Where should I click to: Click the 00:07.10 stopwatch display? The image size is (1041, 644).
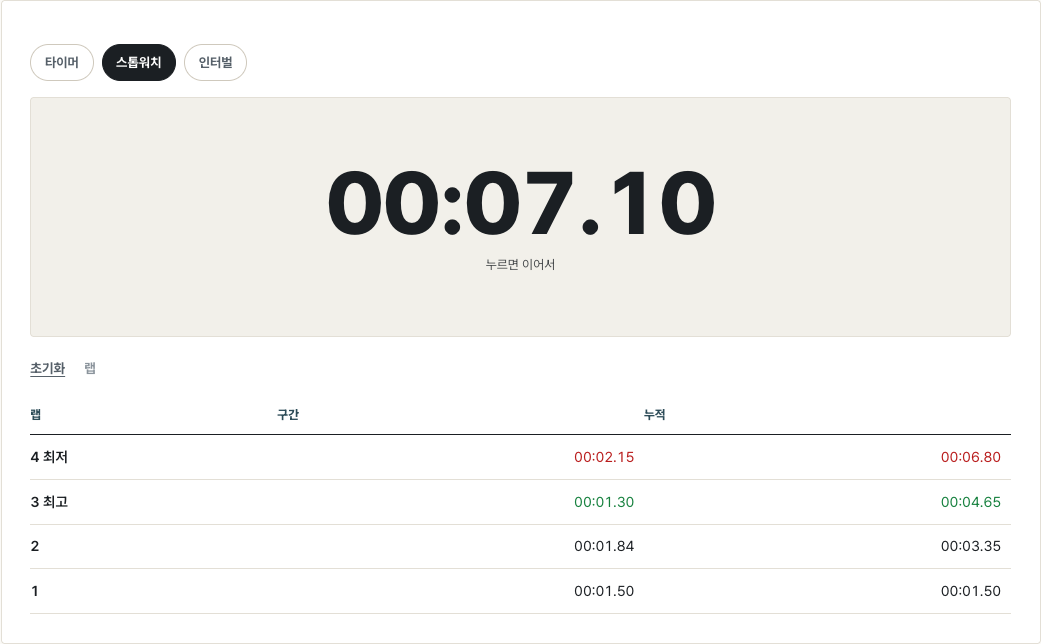pyautogui.click(x=520, y=202)
